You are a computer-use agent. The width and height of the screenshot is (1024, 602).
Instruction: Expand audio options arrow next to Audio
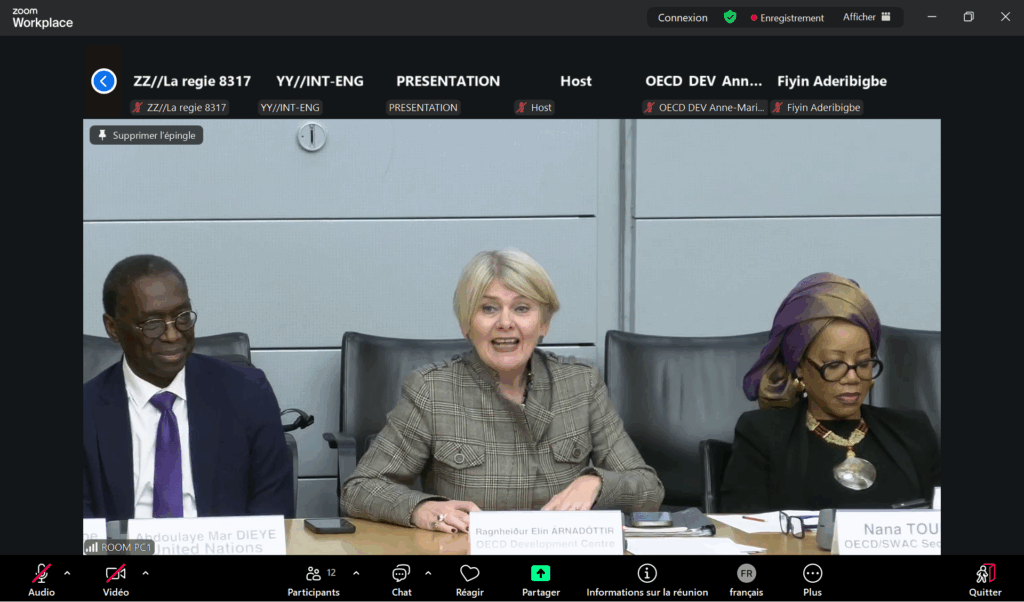67,573
